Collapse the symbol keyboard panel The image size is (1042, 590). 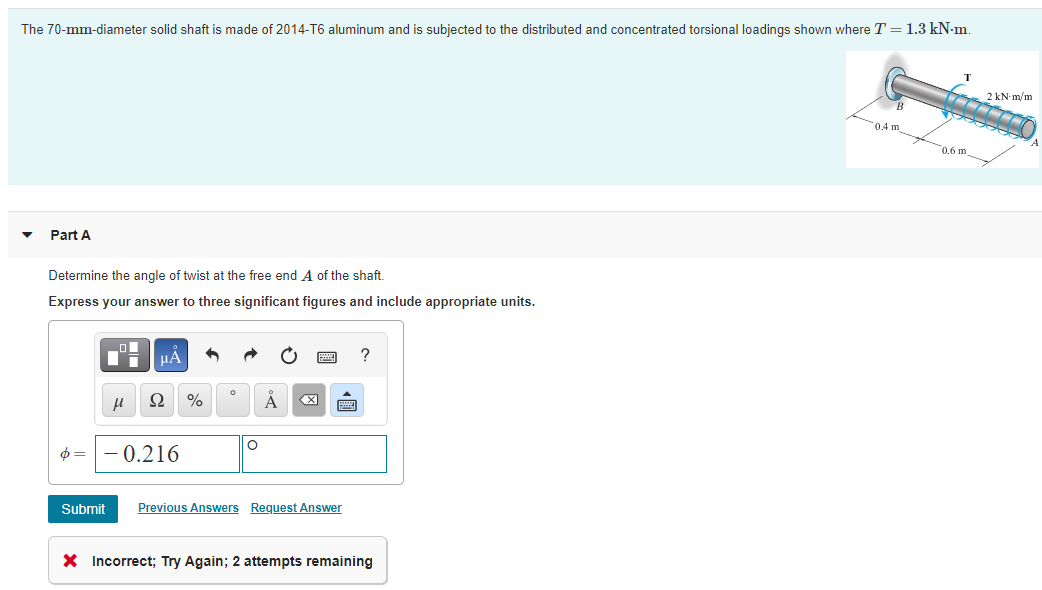347,400
